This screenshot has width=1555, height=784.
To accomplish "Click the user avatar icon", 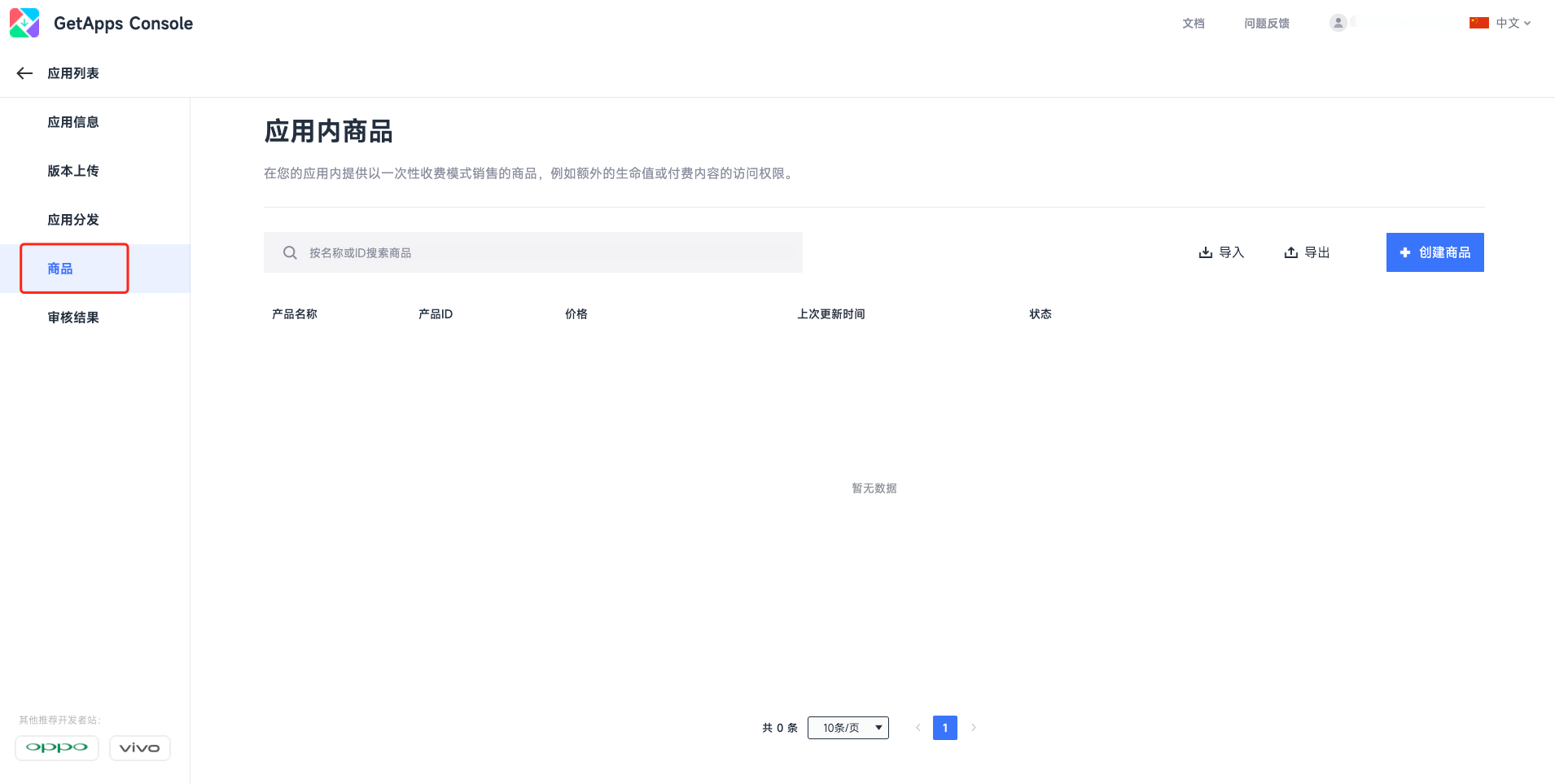I will click(1338, 23).
